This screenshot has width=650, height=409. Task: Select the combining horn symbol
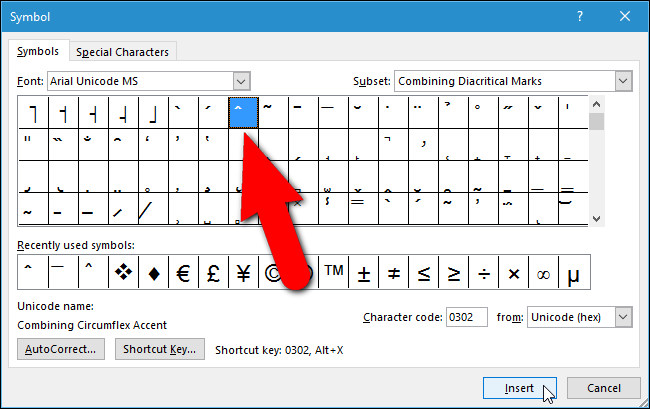pyautogui.click(x=423, y=144)
